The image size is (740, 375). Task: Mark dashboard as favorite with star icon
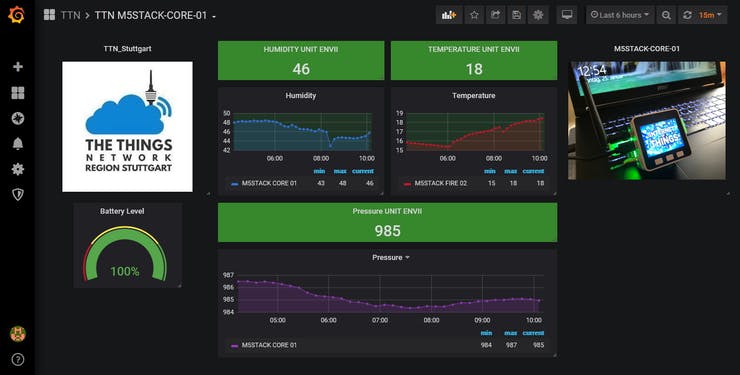coord(474,15)
